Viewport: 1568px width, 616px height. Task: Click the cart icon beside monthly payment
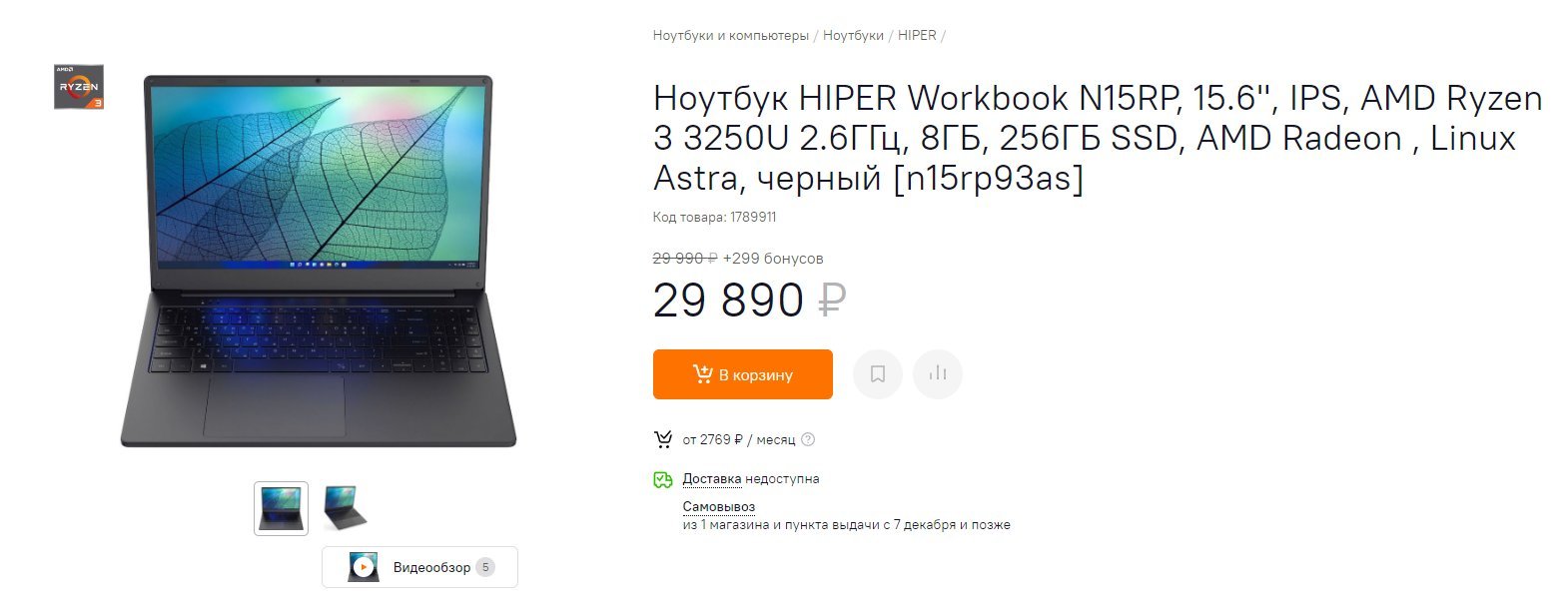click(663, 439)
